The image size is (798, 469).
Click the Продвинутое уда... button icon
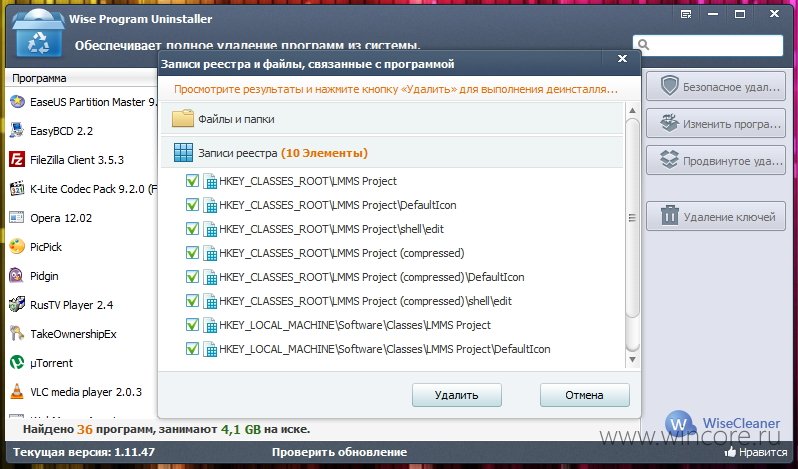(x=669, y=160)
